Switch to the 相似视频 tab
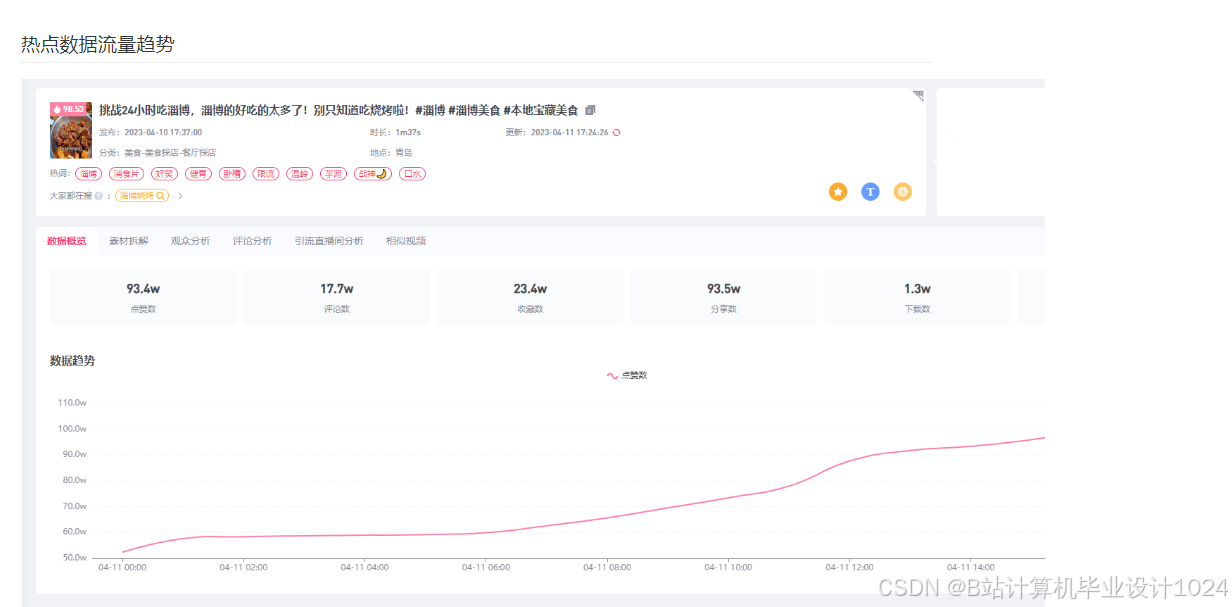The width and height of the screenshot is (1232, 607). (405, 240)
